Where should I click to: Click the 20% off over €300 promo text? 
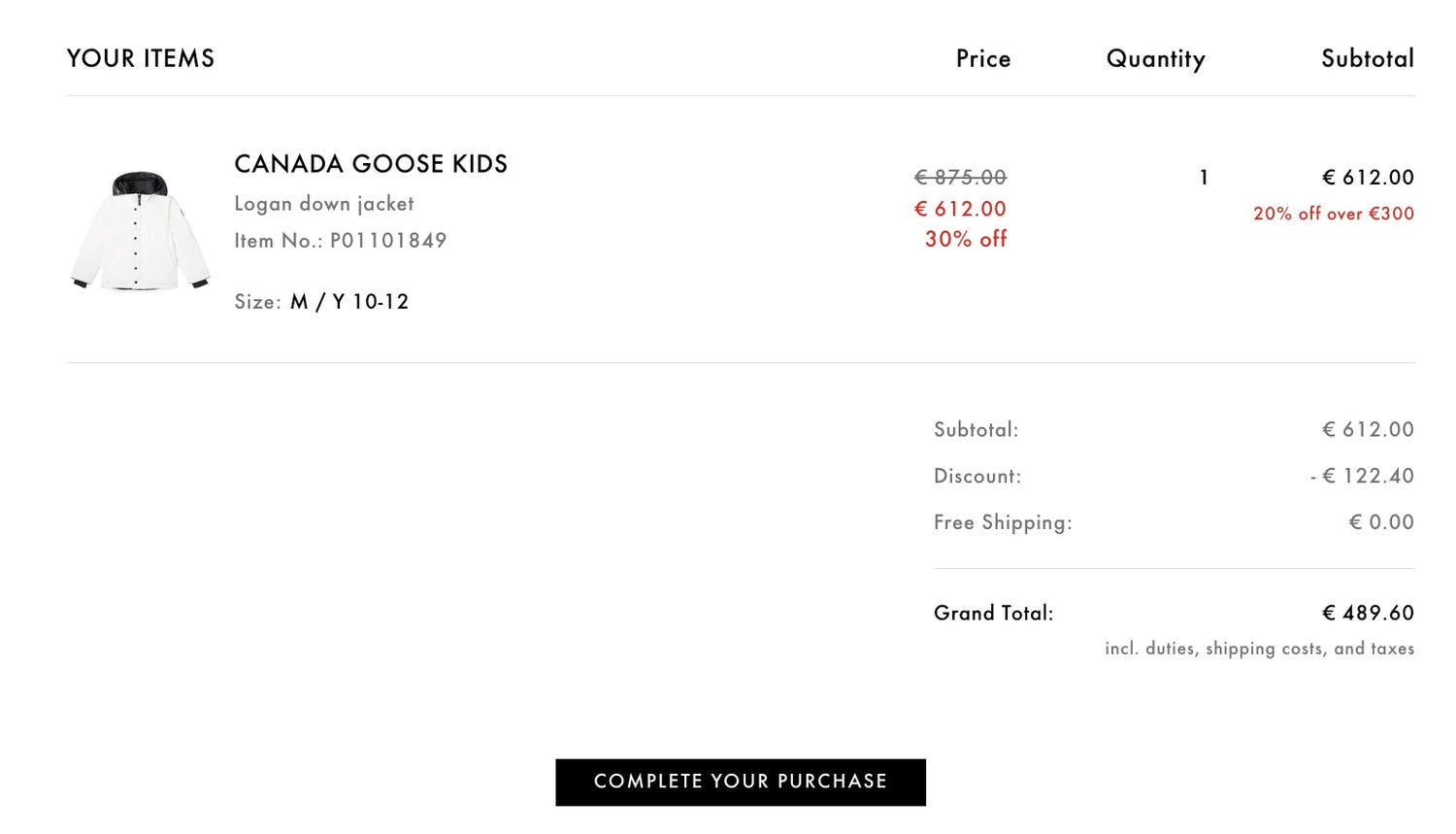(x=1334, y=214)
